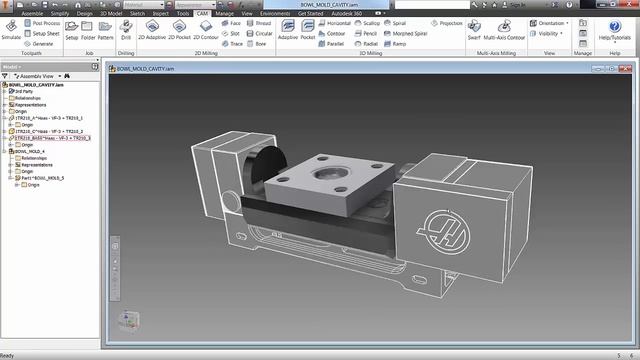Image resolution: width=640 pixels, height=360 pixels.
Task: Select the Face milling operation
Action: [x=231, y=23]
